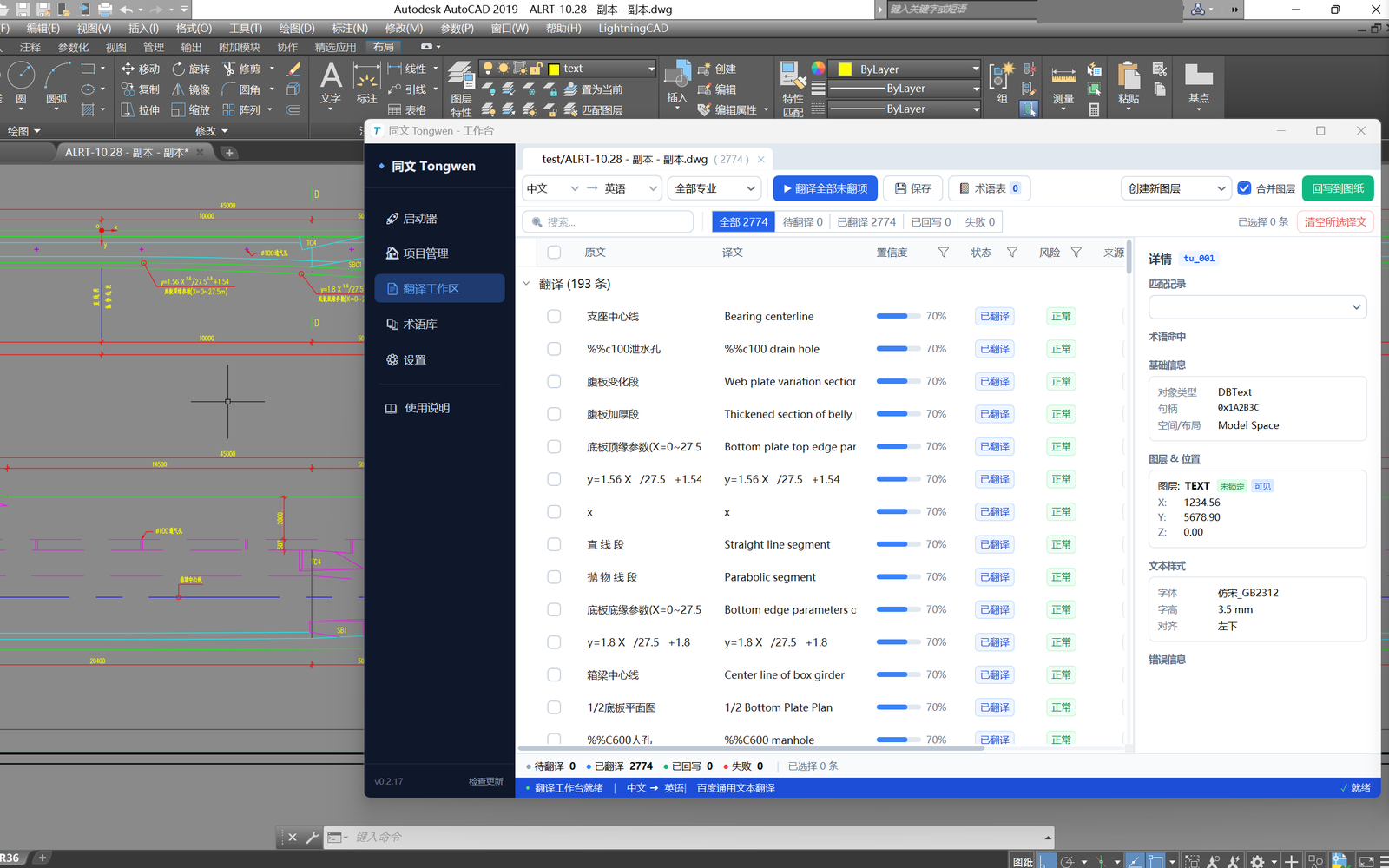Click the confidence progress bar for 支座中心线

coord(899,317)
